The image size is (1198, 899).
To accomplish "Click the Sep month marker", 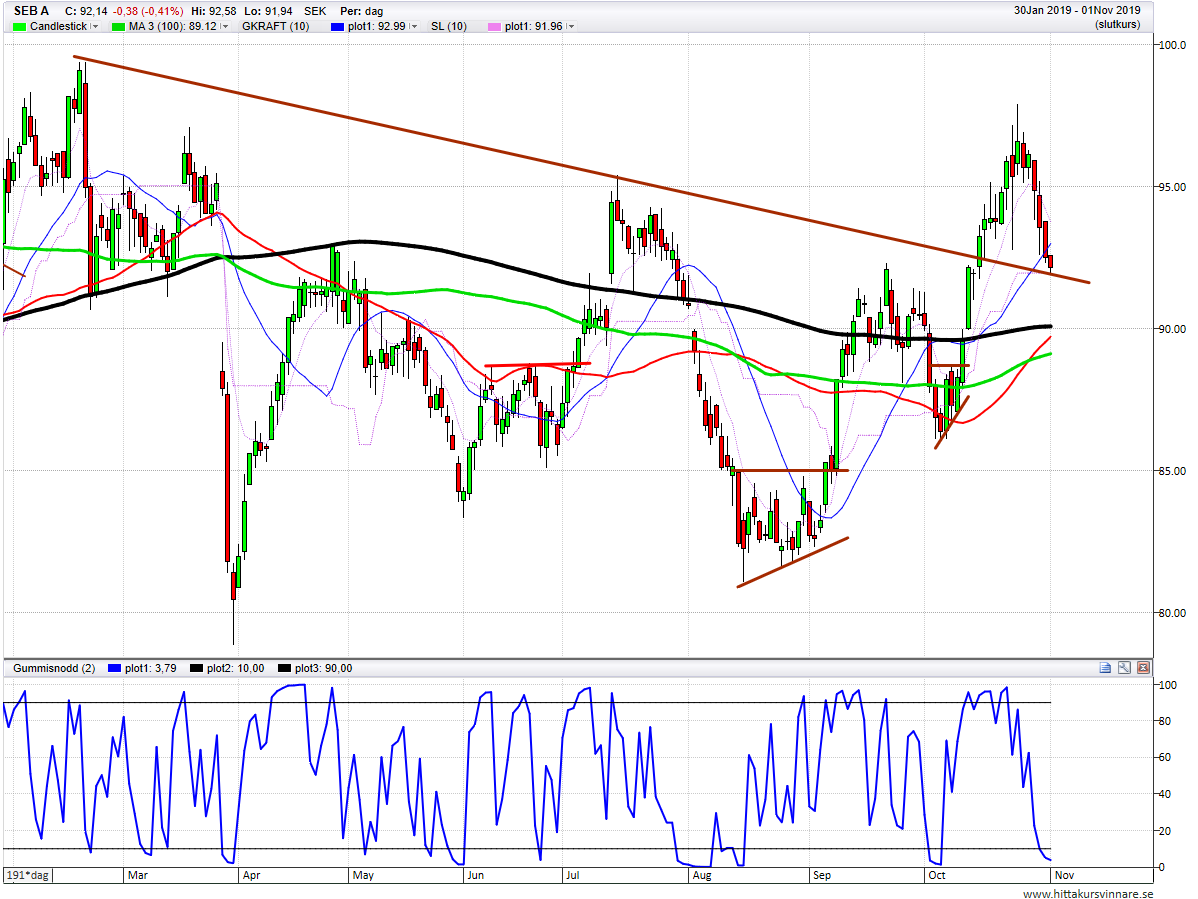I will coord(822,875).
